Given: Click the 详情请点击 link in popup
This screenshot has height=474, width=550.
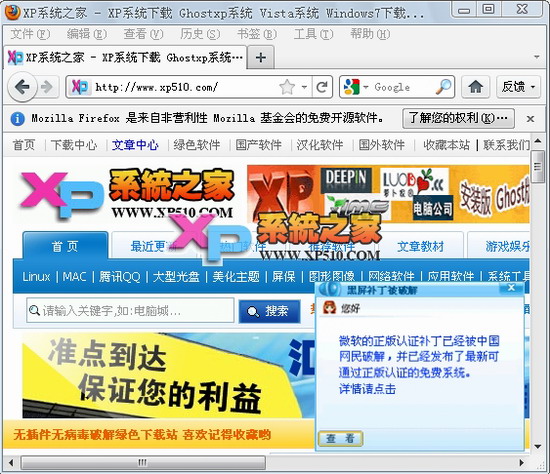Looking at the screenshot, I should (367, 389).
